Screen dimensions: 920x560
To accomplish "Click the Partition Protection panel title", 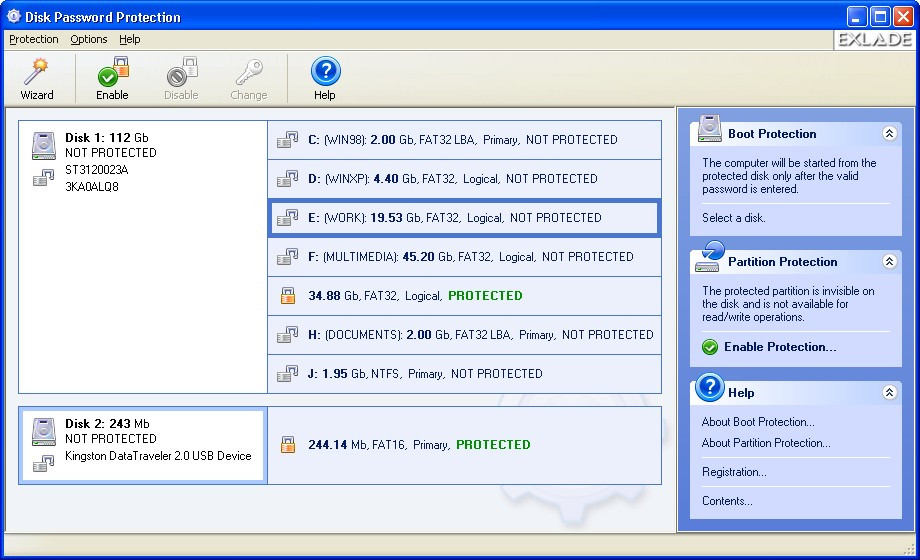I will click(783, 262).
